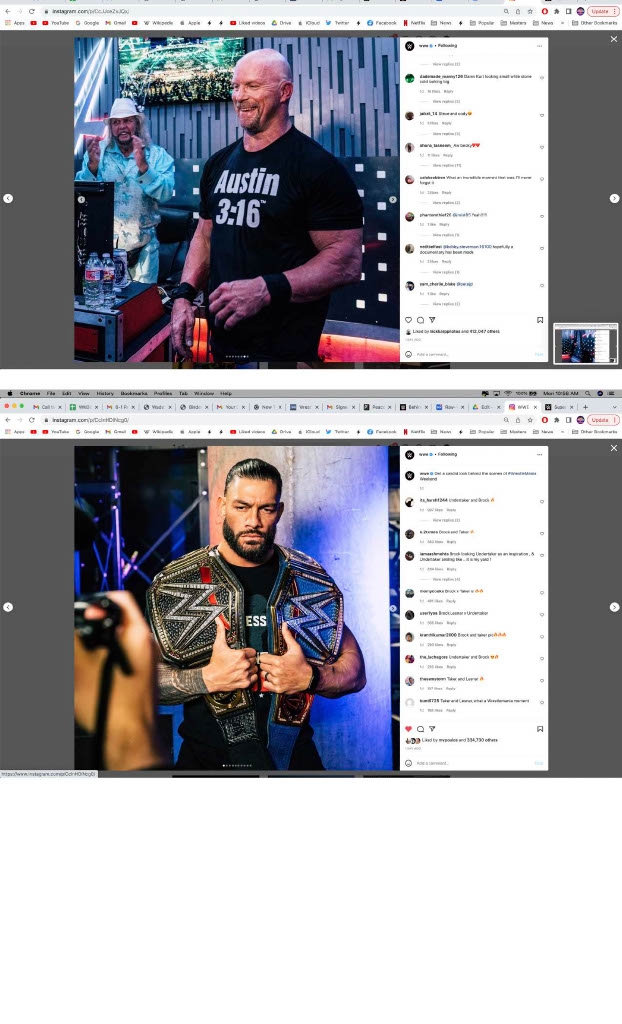Close the title belts post overlay with X

click(614, 448)
